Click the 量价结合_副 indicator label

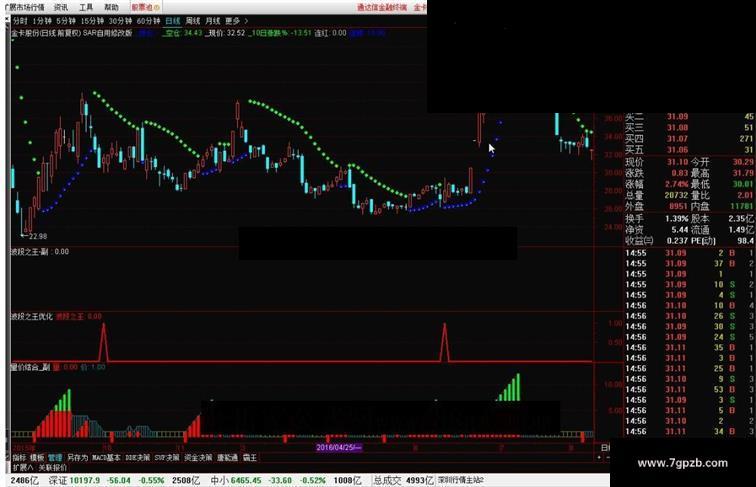[x=30, y=367]
